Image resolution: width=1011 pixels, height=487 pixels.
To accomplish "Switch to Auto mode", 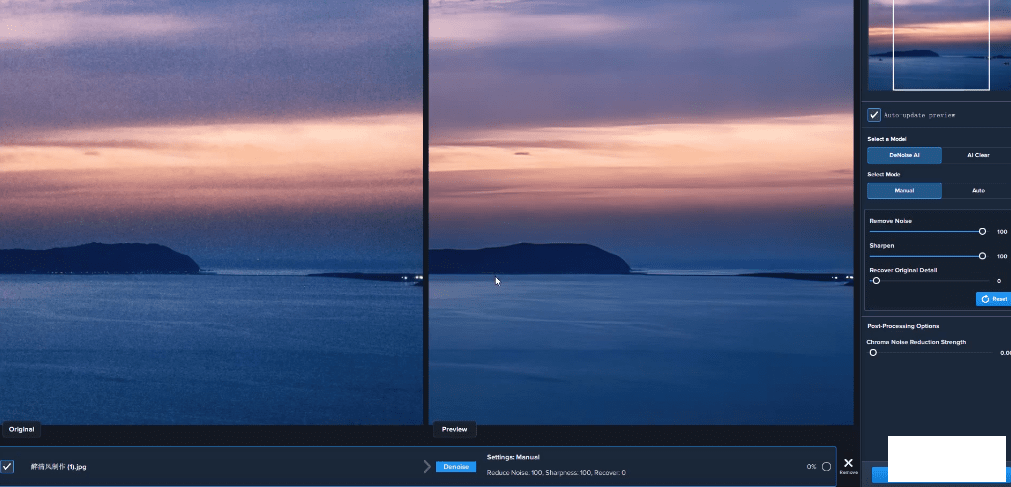I will (977, 191).
